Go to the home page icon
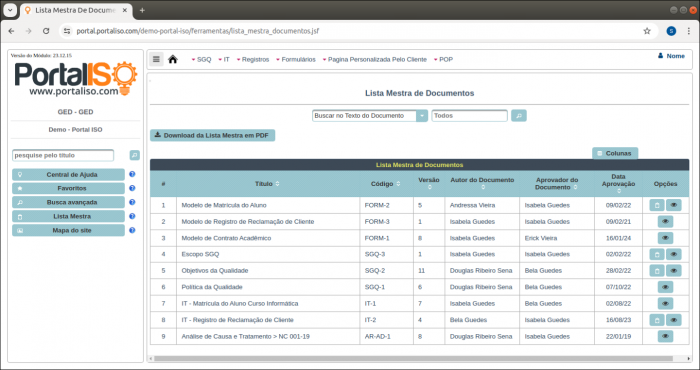The height and width of the screenshot is (370, 700). (173, 59)
